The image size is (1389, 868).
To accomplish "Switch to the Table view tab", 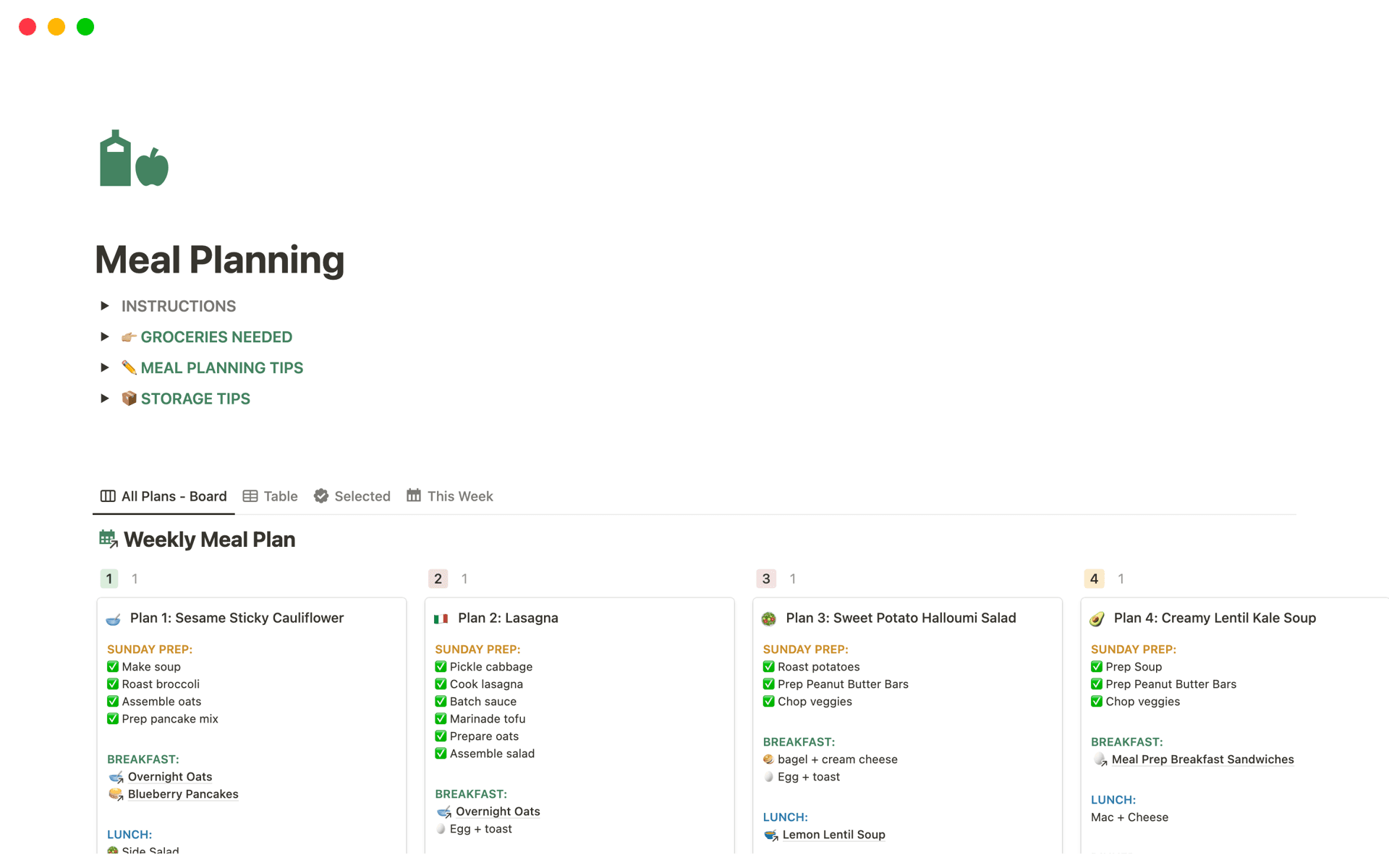I will tap(280, 496).
